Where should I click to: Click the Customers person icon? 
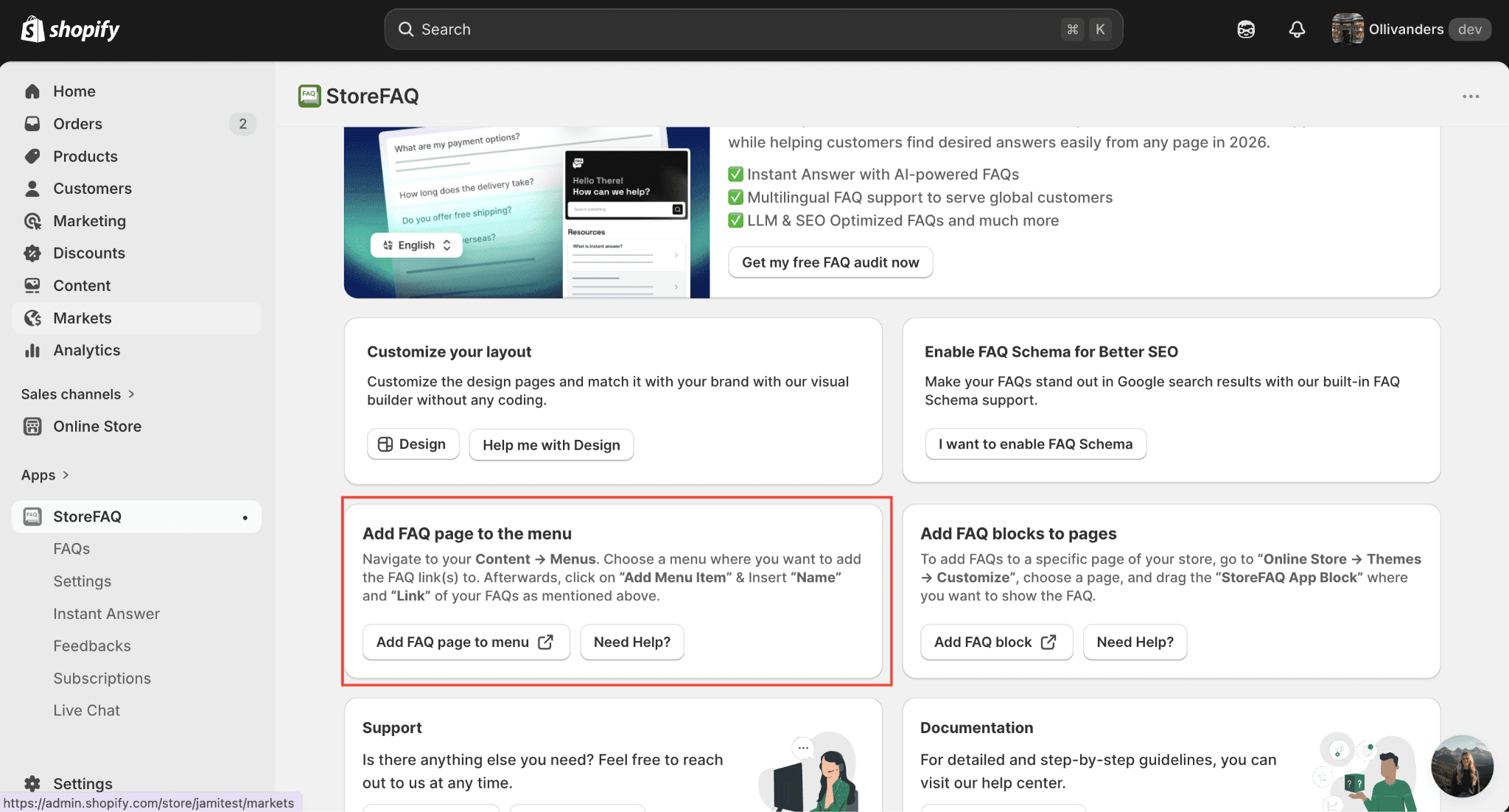32,189
